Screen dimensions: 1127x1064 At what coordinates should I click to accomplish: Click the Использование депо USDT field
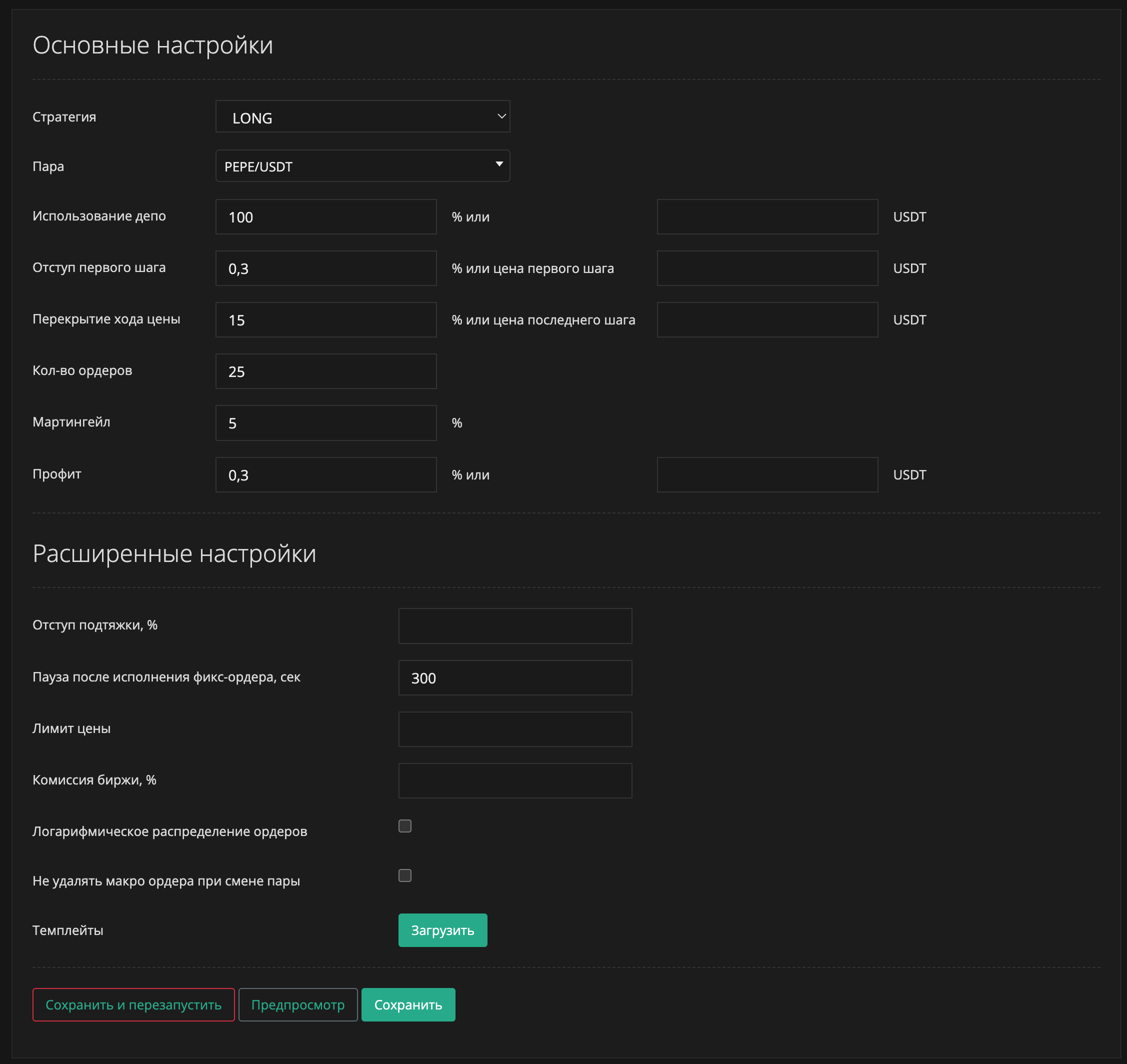click(x=767, y=216)
